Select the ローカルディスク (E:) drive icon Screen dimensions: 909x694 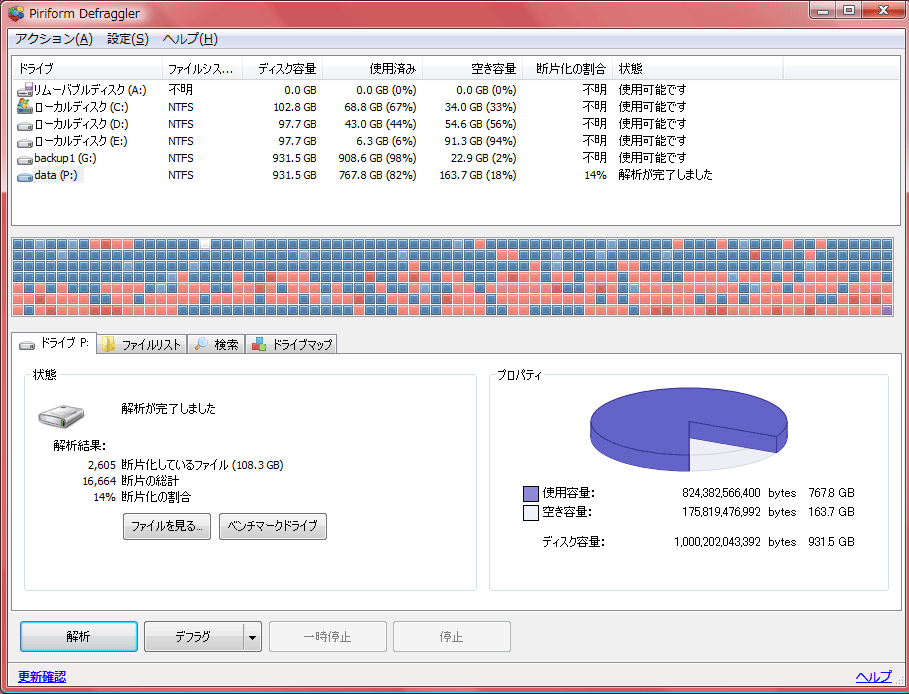click(25, 142)
